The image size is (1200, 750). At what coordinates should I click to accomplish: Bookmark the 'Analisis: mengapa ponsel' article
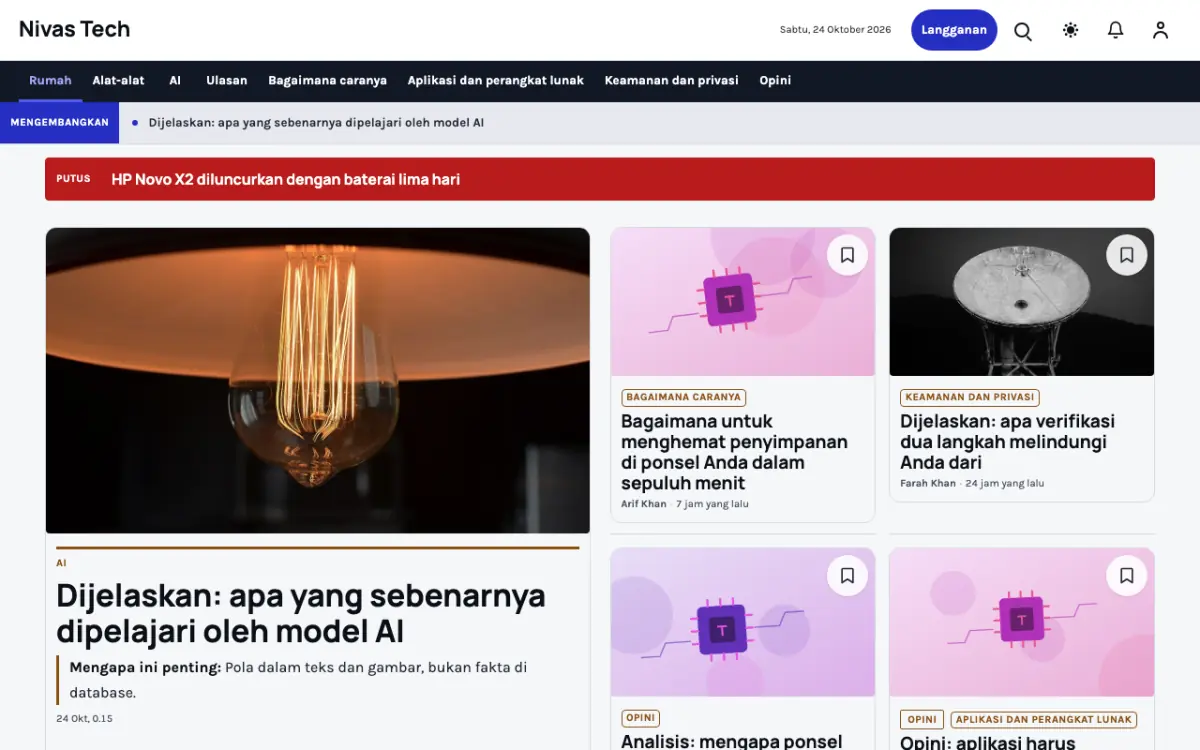(x=847, y=575)
